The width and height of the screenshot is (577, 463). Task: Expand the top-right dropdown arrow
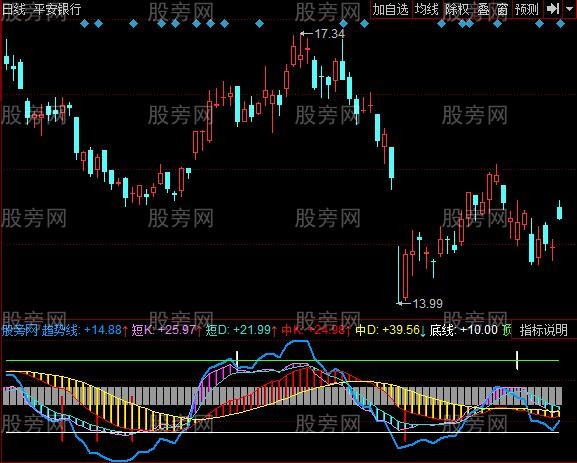point(570,9)
